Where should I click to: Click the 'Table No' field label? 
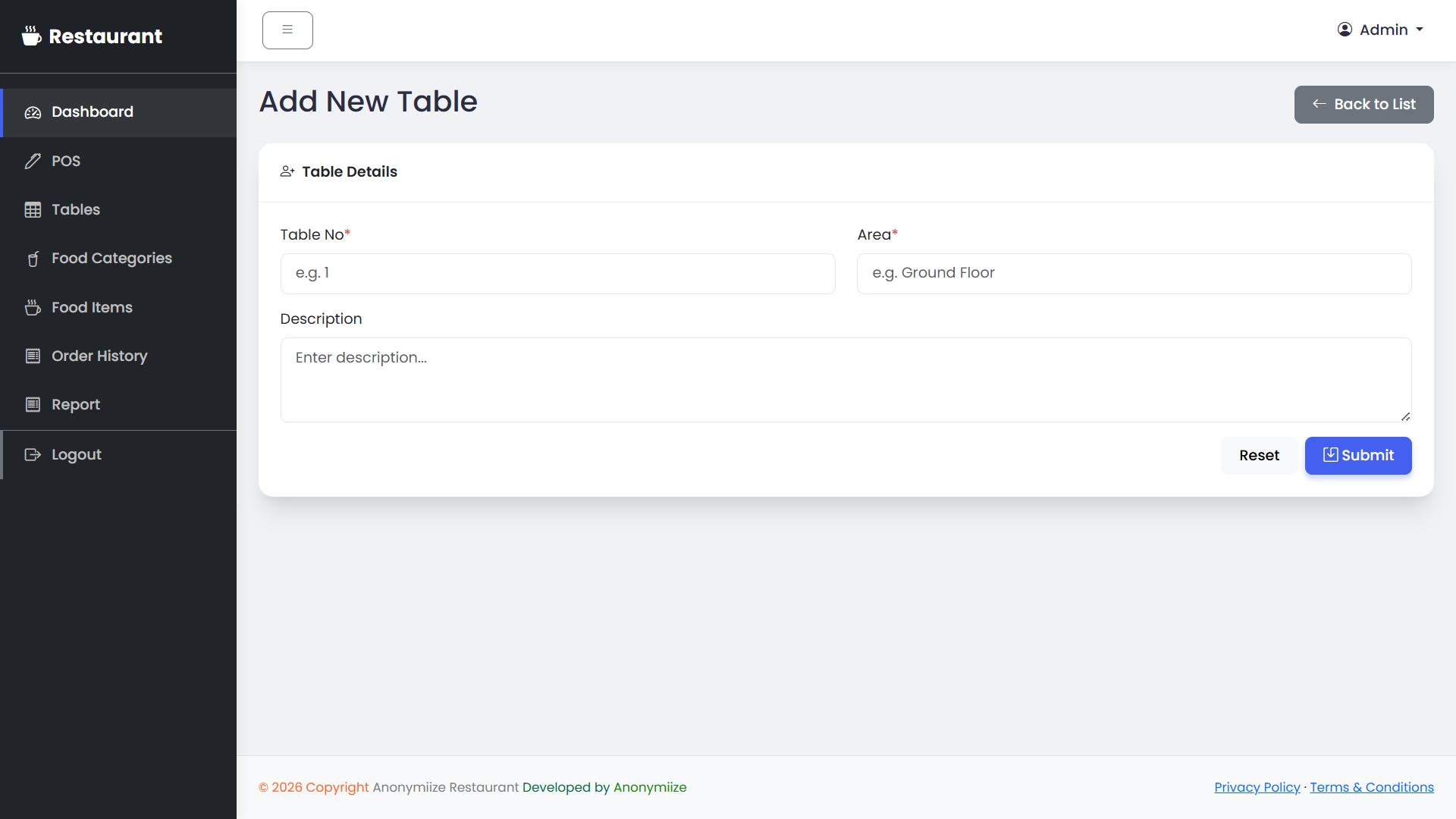[315, 235]
